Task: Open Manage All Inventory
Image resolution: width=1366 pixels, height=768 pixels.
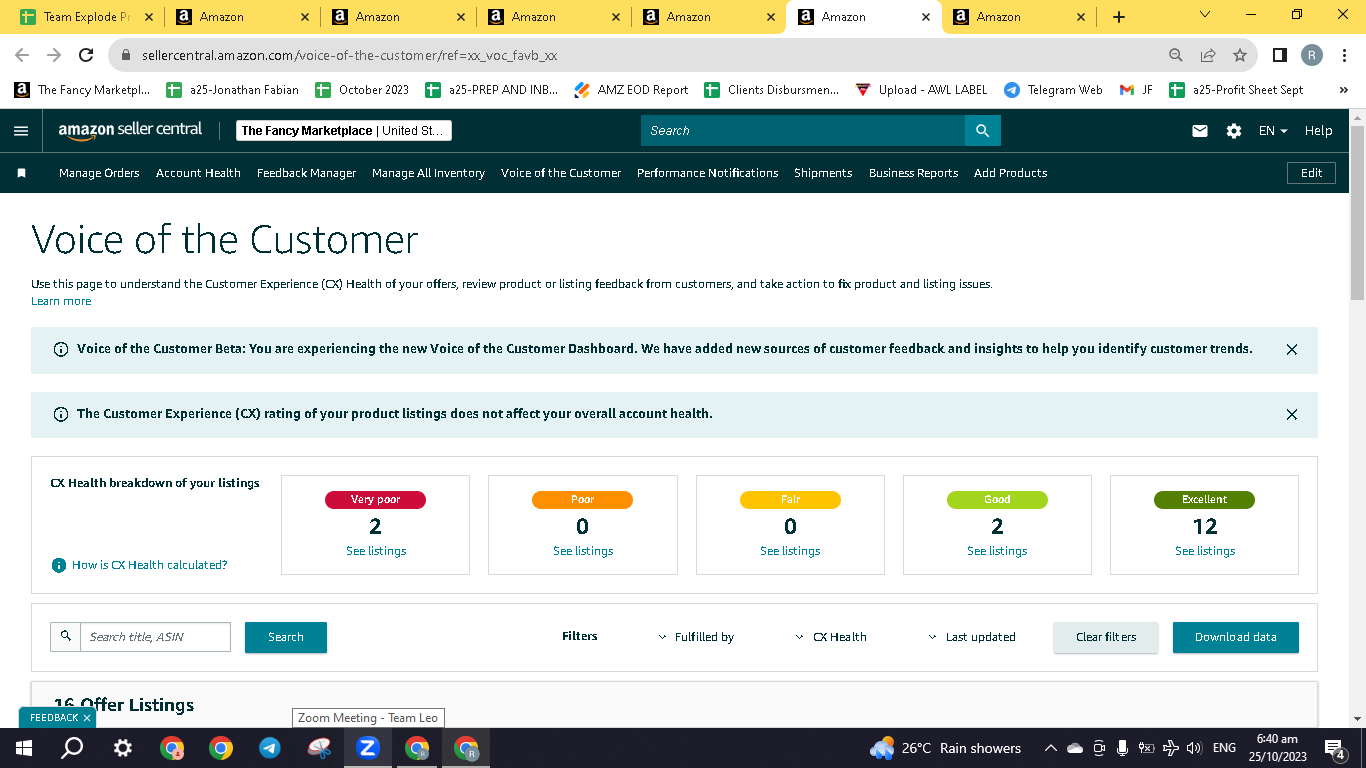Action: click(x=428, y=173)
